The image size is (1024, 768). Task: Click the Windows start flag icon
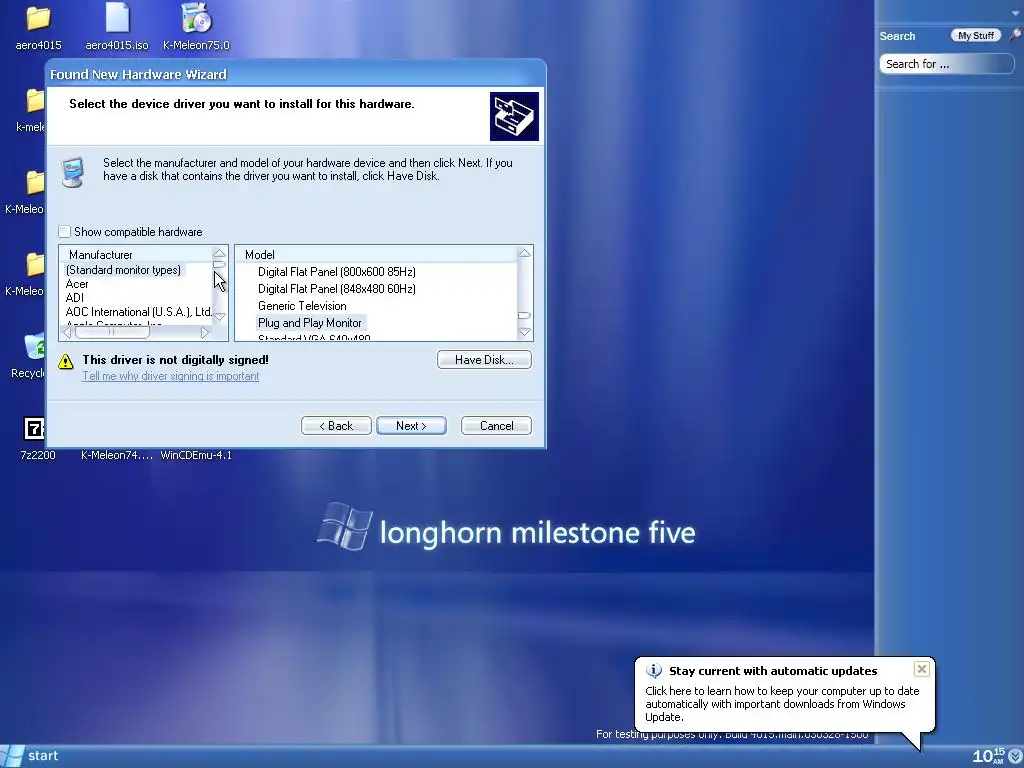tap(11, 756)
